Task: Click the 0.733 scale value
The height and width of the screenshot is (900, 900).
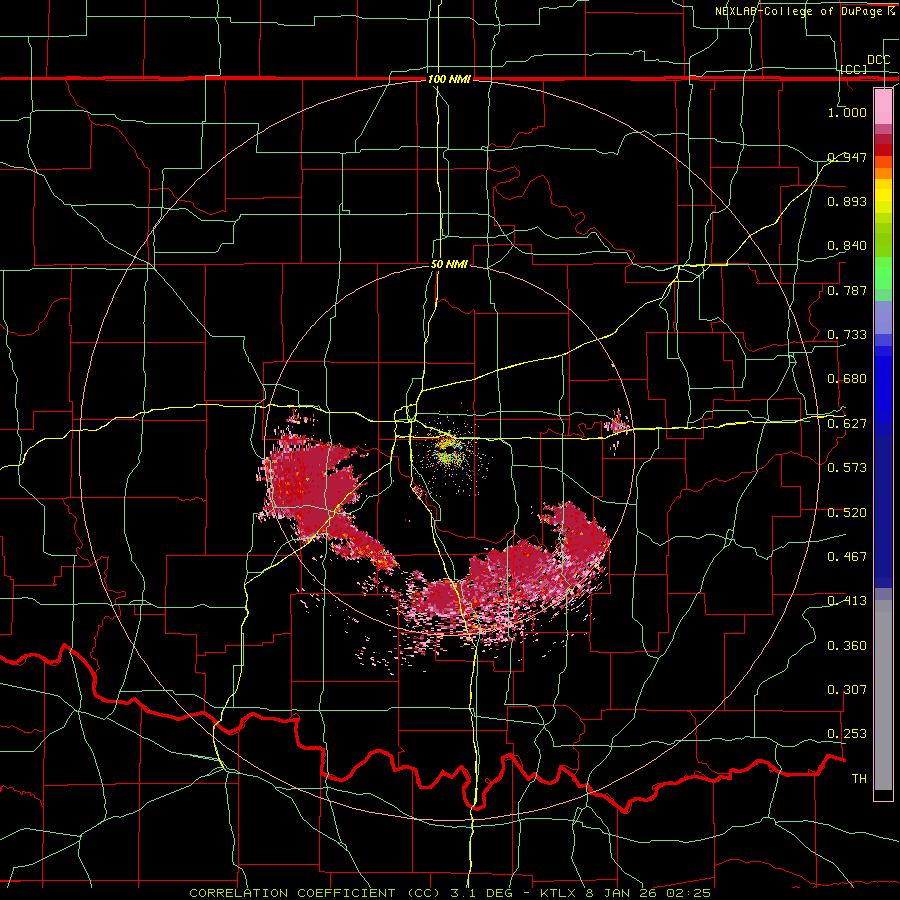Action: pos(847,335)
